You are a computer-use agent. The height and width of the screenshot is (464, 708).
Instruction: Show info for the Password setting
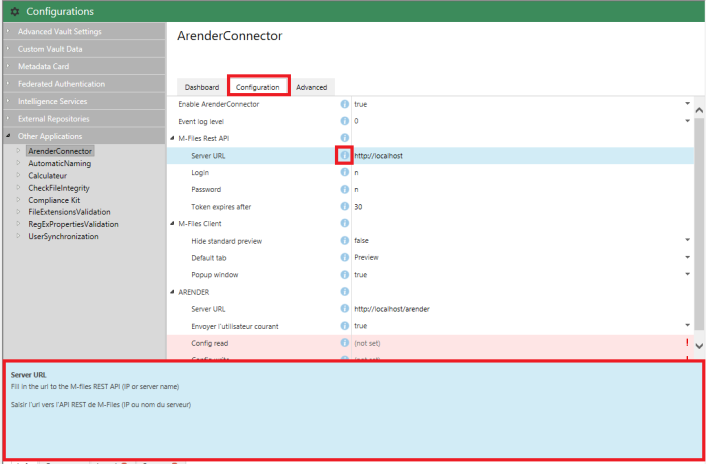pyautogui.click(x=345, y=189)
